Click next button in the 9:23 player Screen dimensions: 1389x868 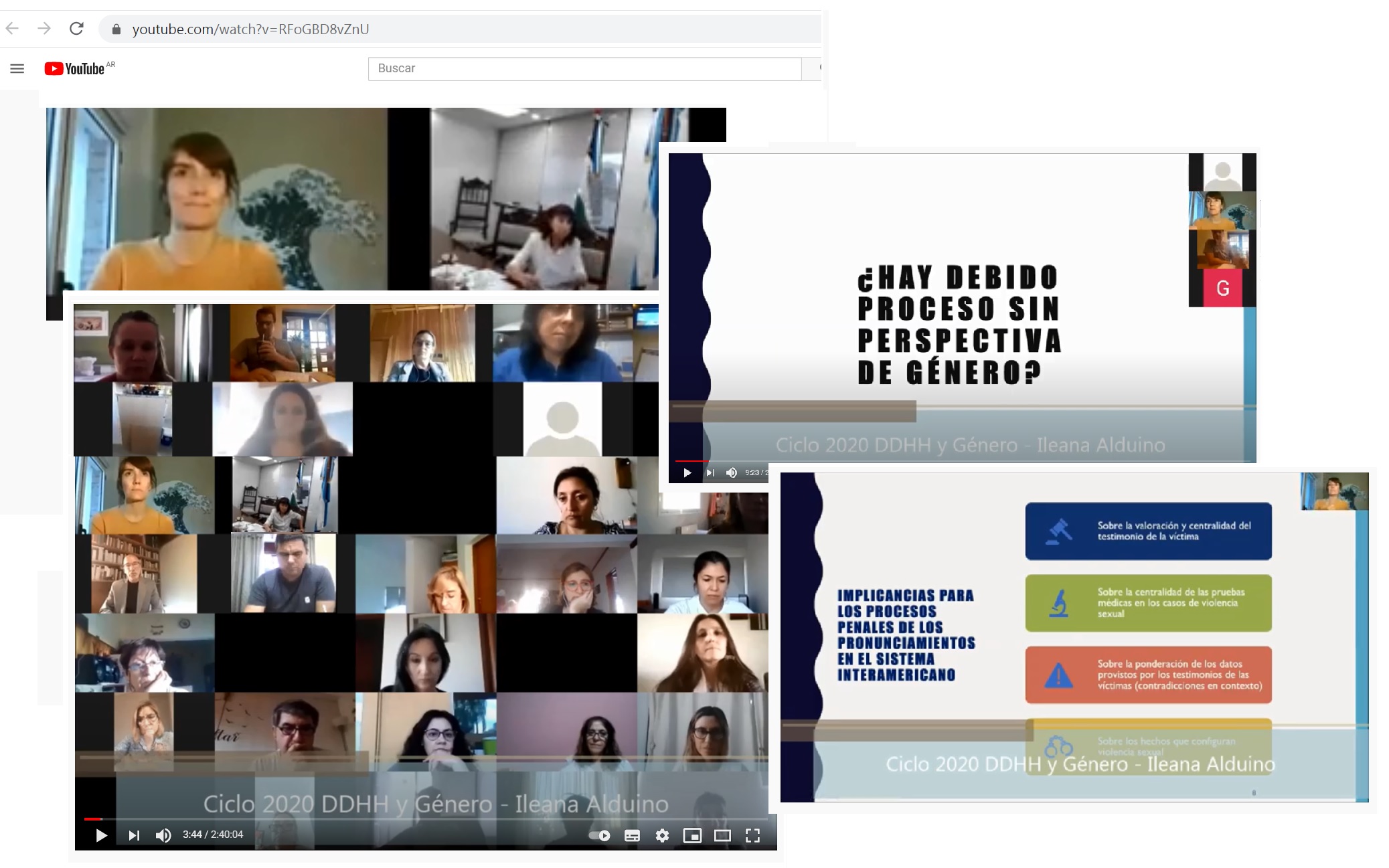coord(710,473)
